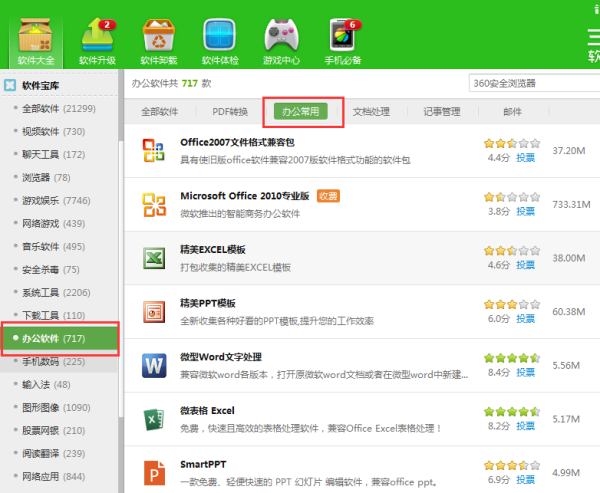This screenshot has width=600, height=493.
Task: Click the star rating of SmartPPT
Action: coord(512,465)
